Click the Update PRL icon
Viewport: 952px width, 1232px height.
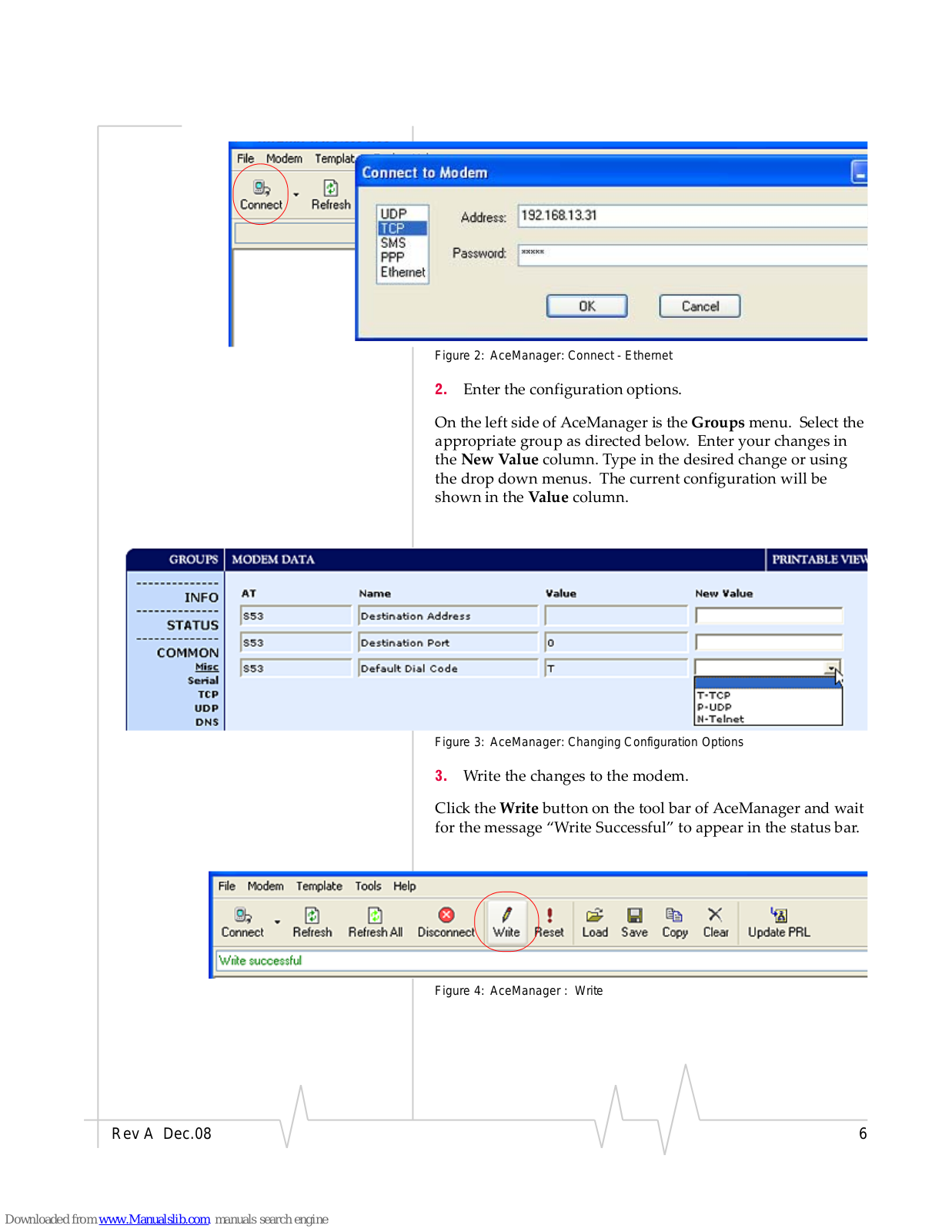779,922
